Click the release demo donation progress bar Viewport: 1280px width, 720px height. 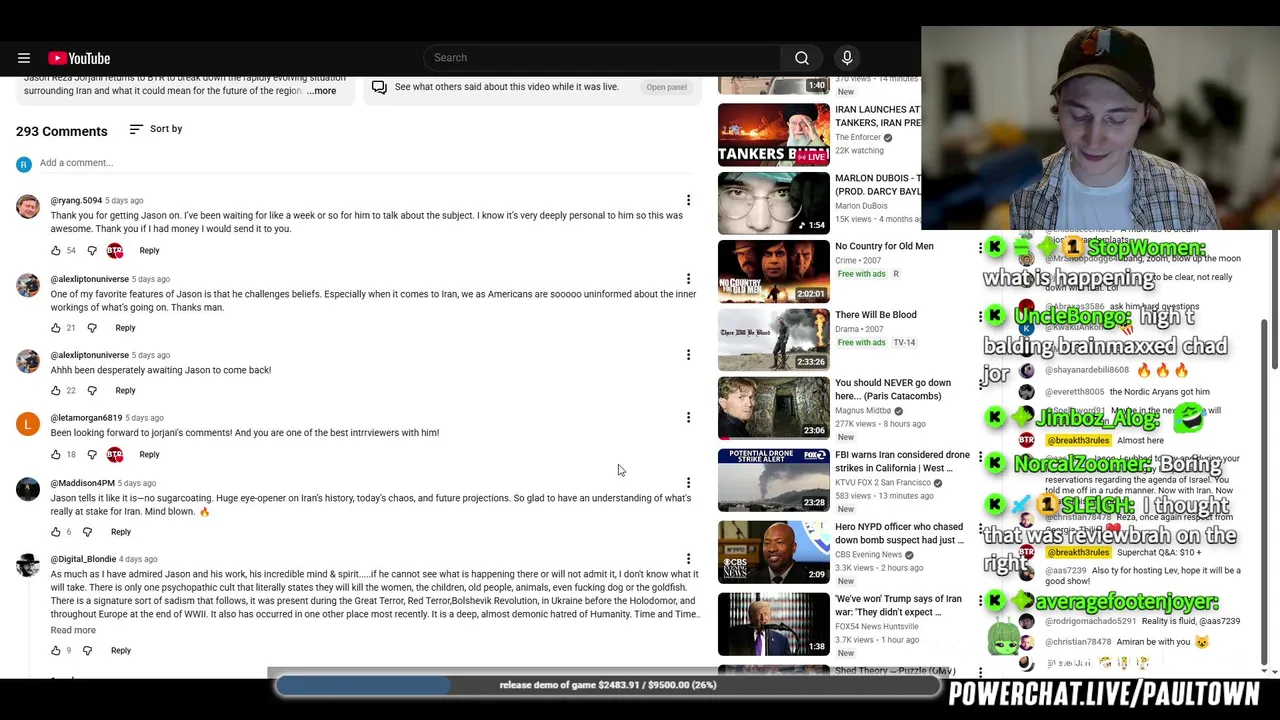(x=608, y=685)
